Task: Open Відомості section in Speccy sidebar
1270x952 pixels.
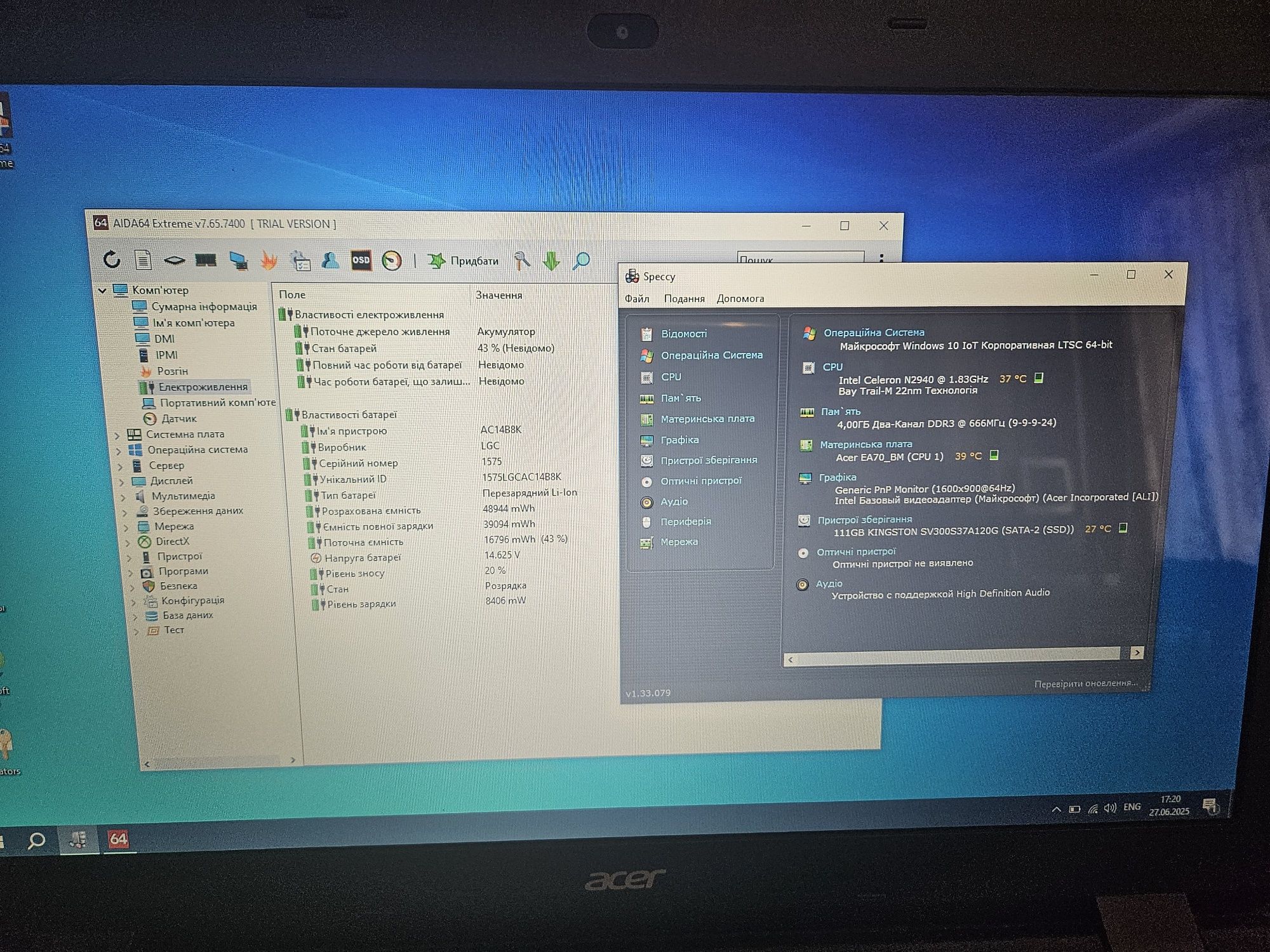Action: tap(683, 334)
